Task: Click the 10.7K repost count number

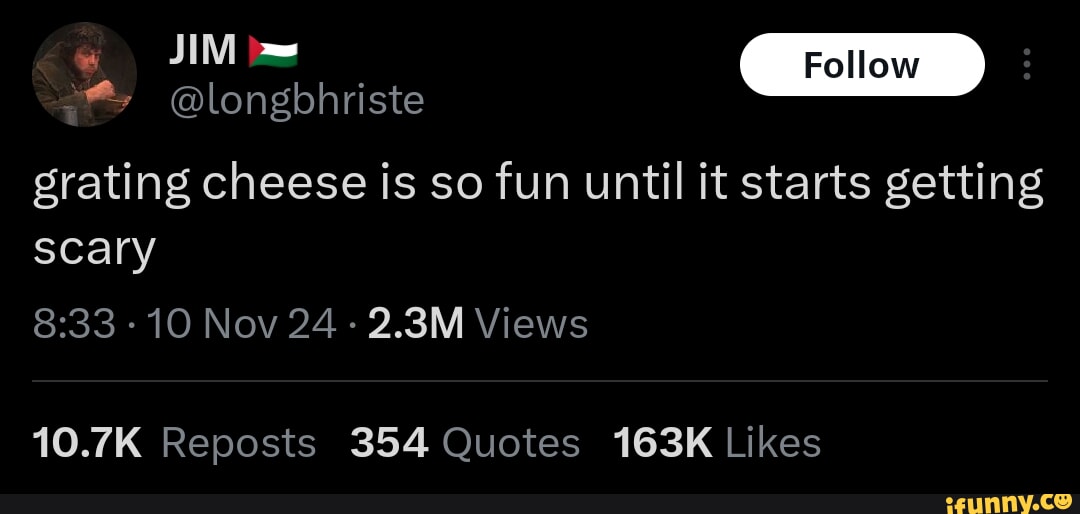Action: [89, 442]
